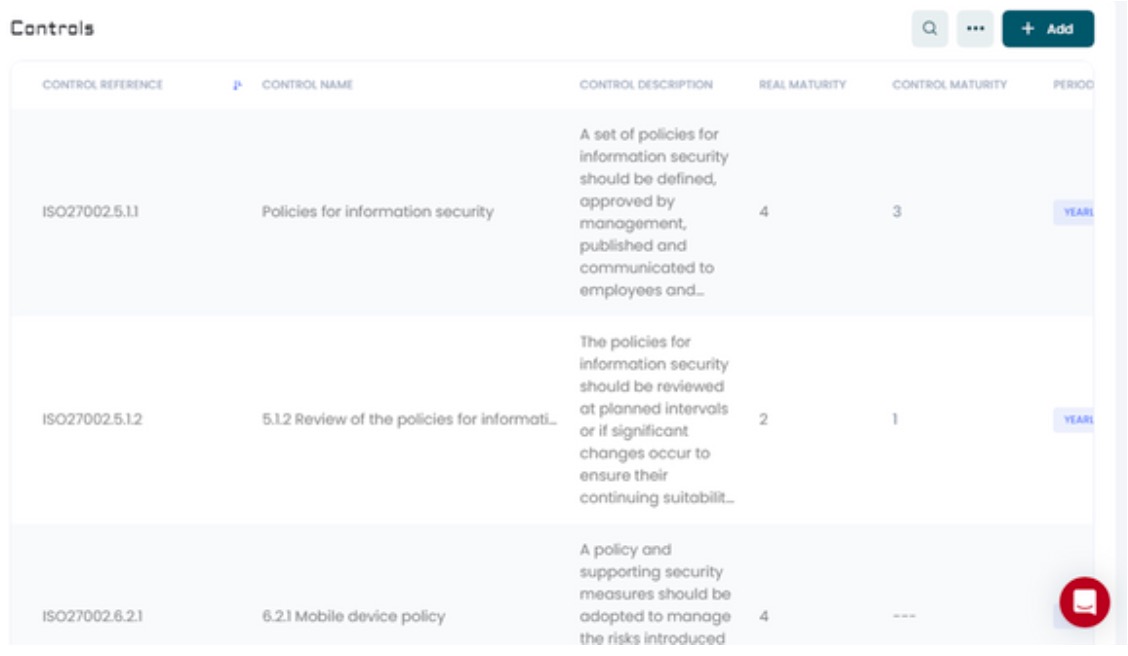Click the Yearly tag in the first row
Viewport: 1128px width, 656px height.
click(1073, 212)
